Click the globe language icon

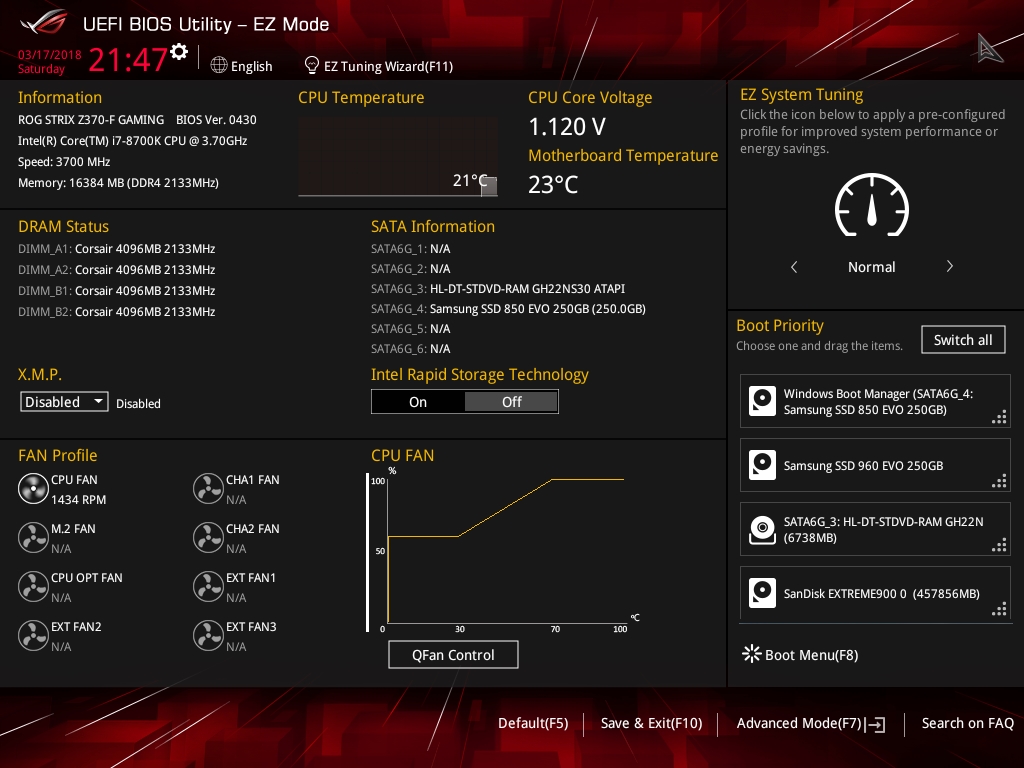pos(219,65)
